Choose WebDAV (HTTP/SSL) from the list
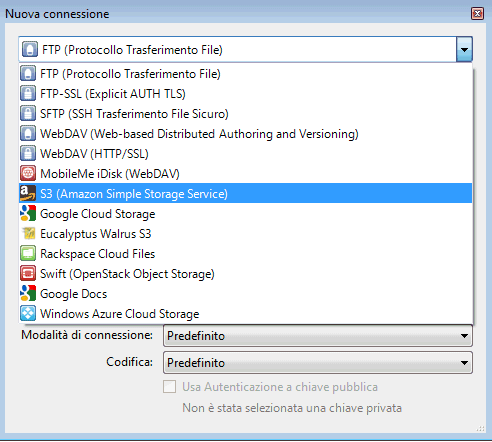The width and height of the screenshot is (492, 442). [x=246, y=154]
